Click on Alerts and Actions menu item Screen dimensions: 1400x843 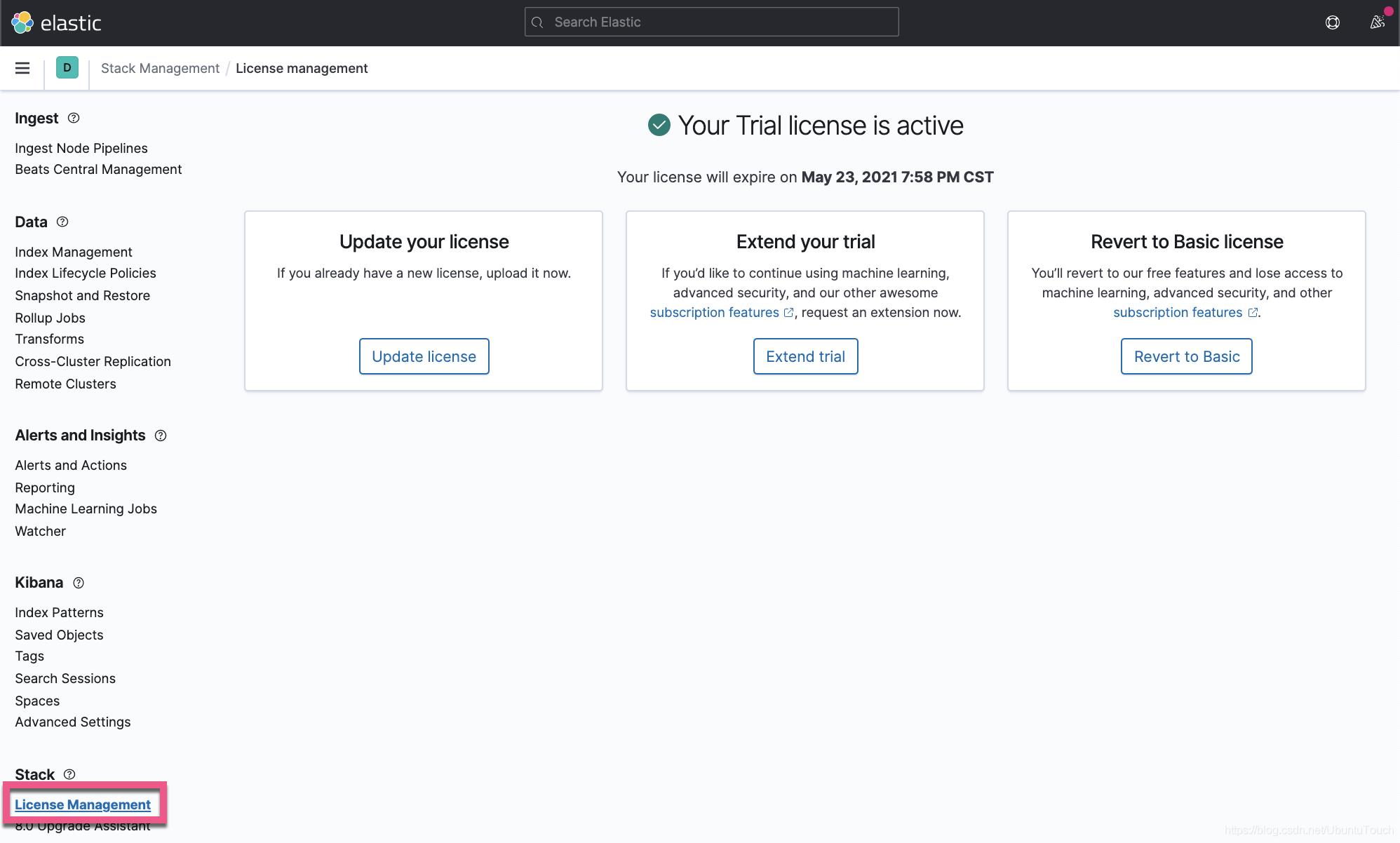pyautogui.click(x=71, y=465)
